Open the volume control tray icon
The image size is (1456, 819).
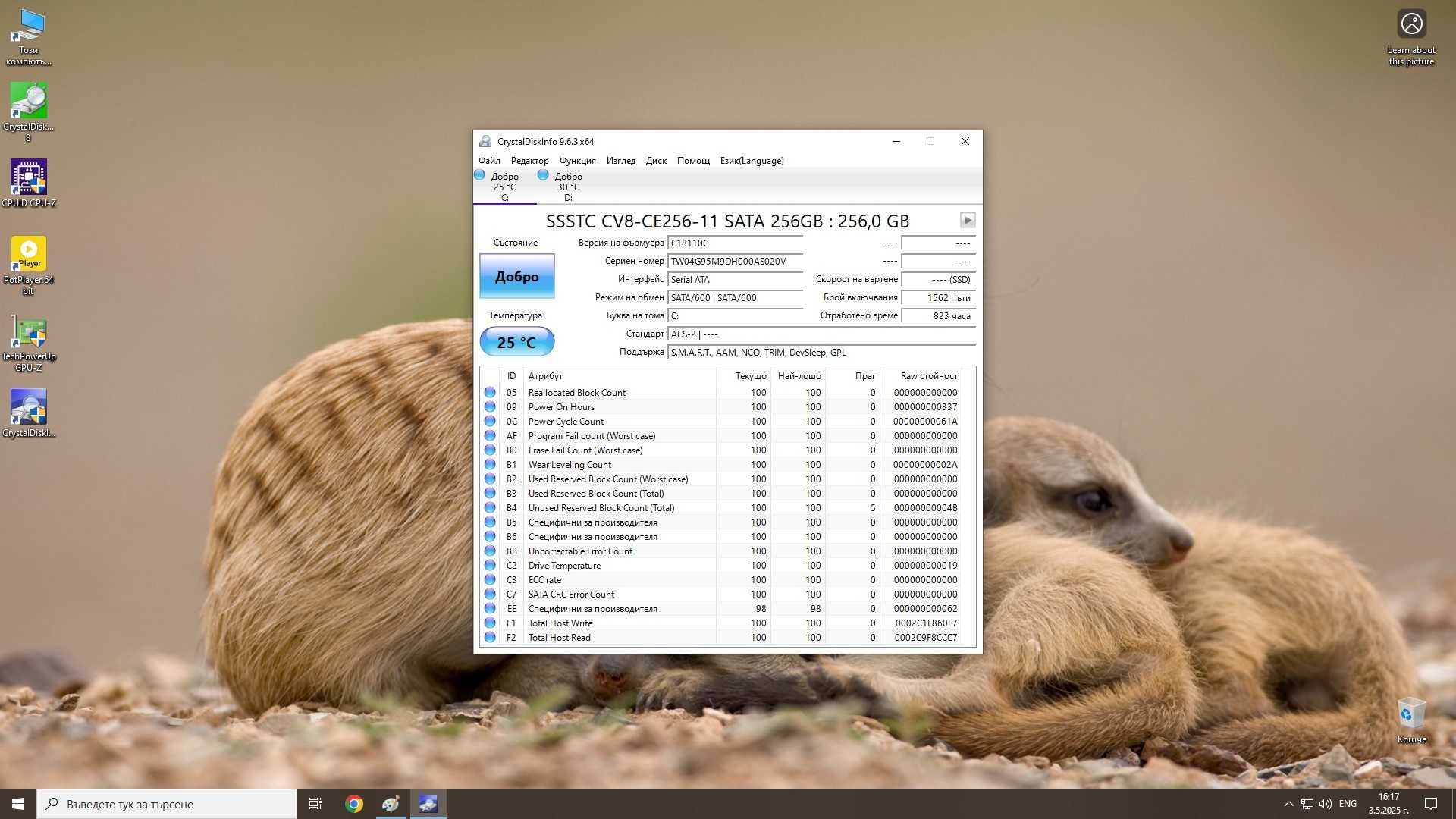click(x=1326, y=804)
